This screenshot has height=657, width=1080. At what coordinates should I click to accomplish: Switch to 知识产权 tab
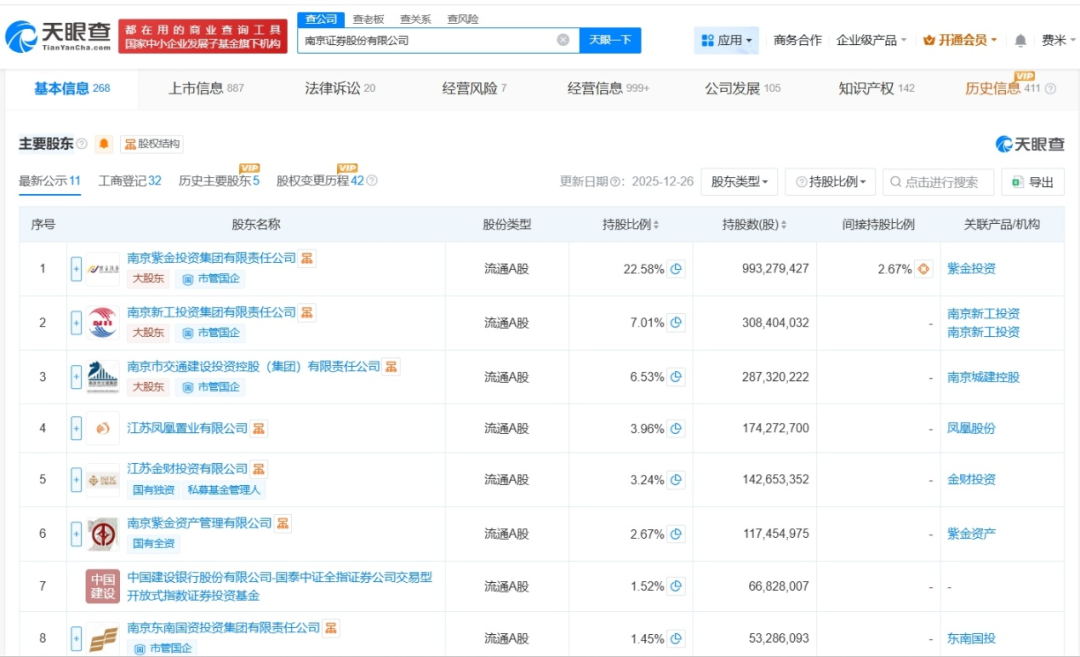click(x=876, y=88)
